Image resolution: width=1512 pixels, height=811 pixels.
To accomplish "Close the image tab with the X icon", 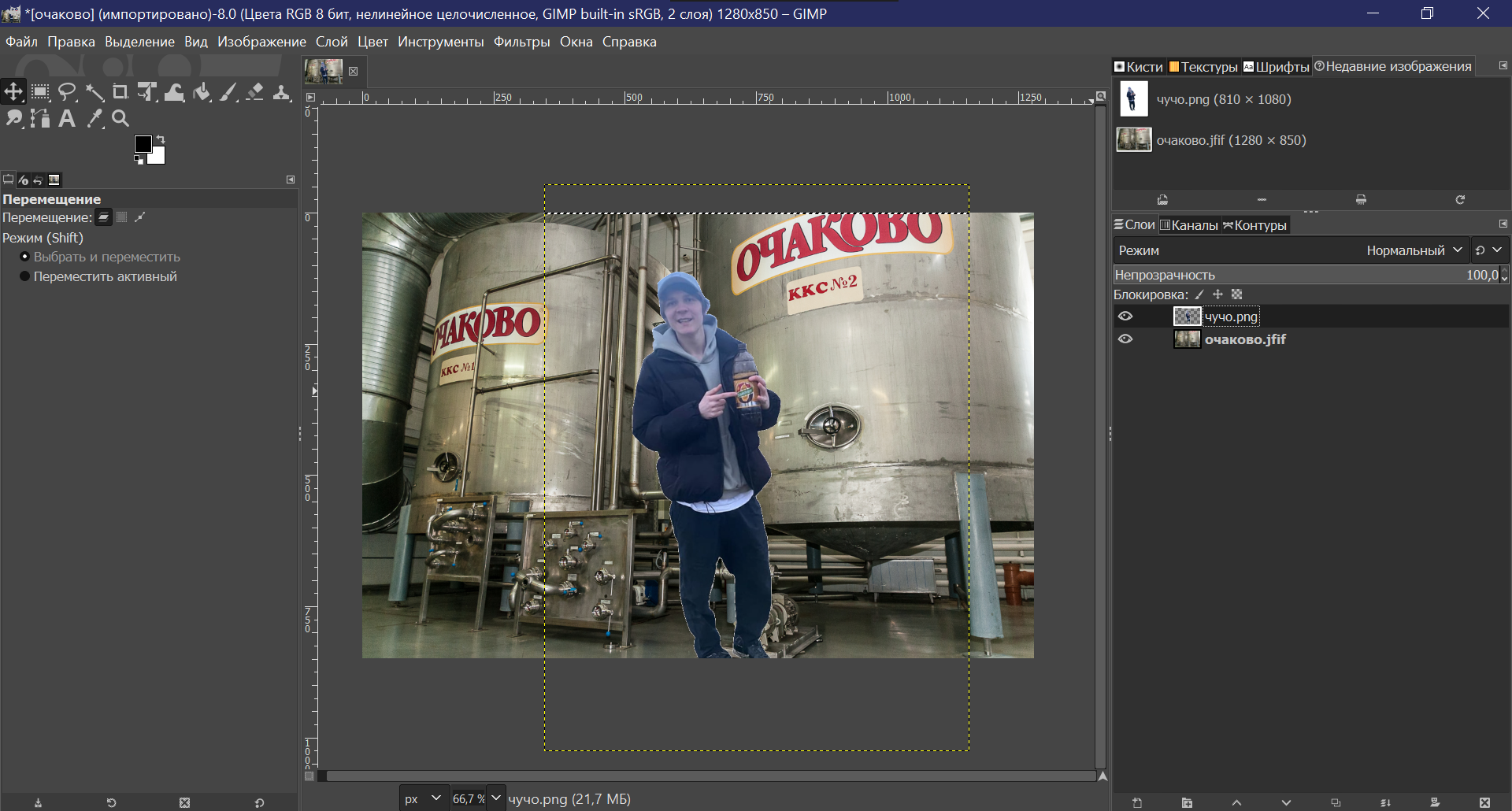I will tap(354, 71).
